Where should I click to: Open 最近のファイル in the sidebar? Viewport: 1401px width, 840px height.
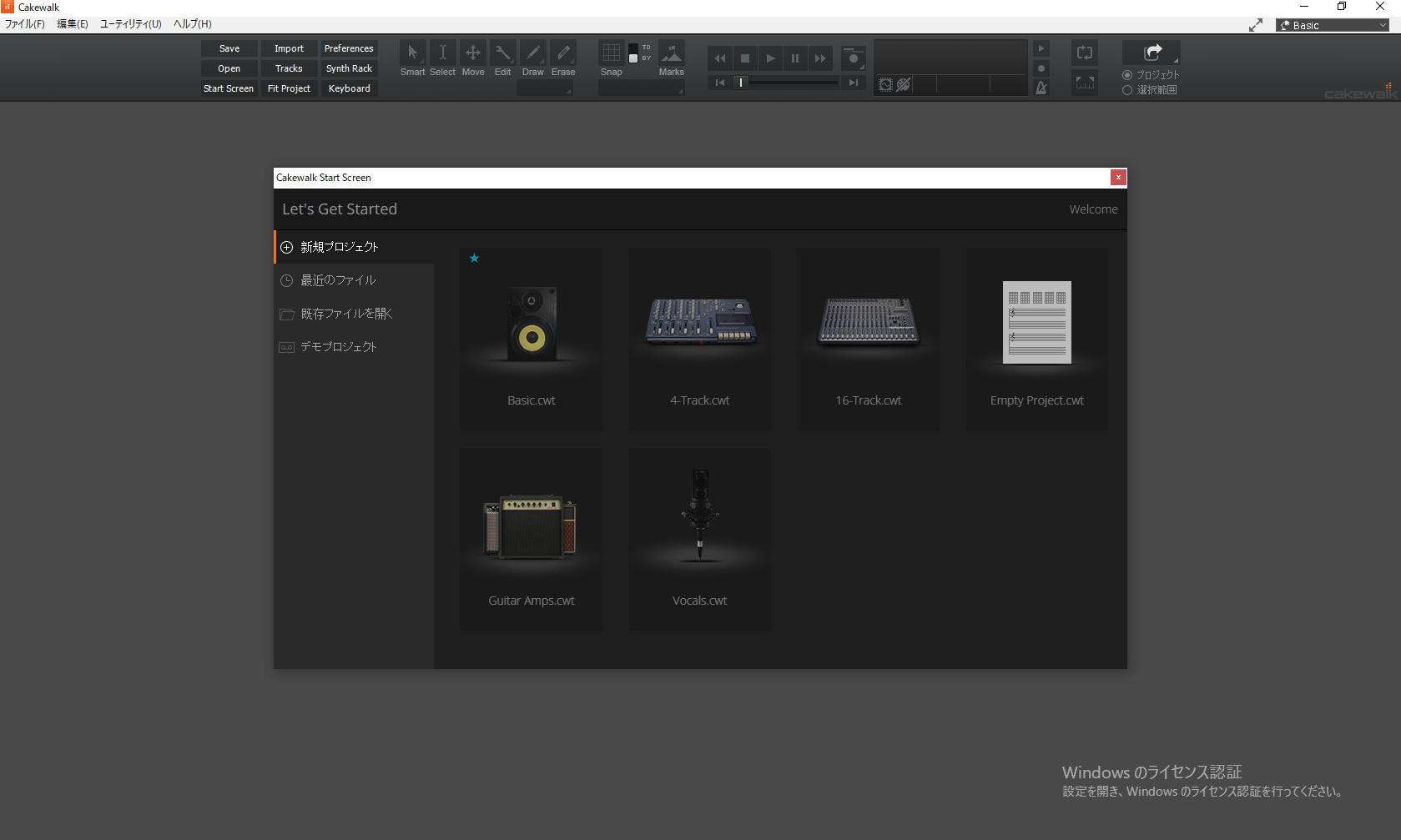pyautogui.click(x=354, y=280)
